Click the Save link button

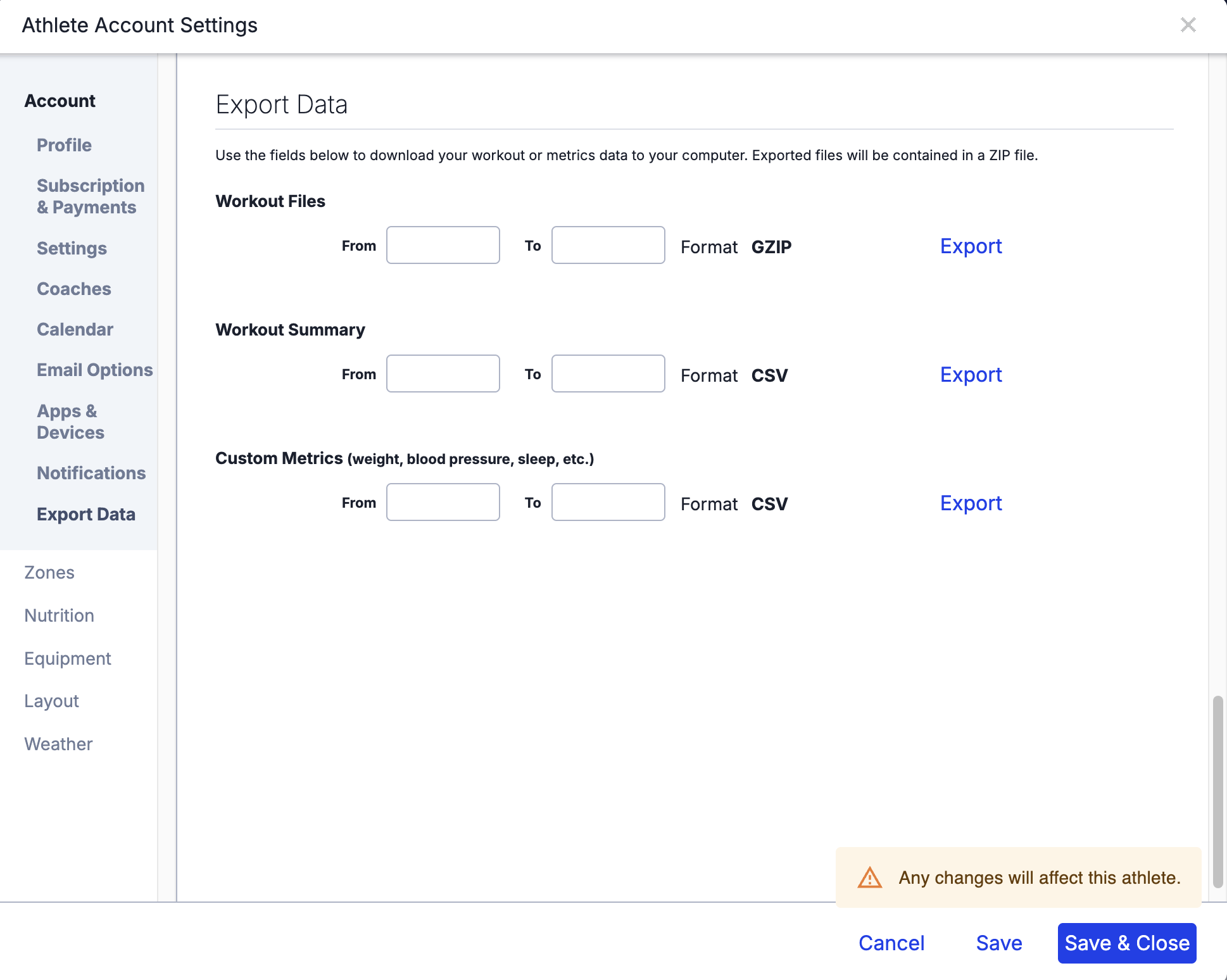pyautogui.click(x=998, y=943)
